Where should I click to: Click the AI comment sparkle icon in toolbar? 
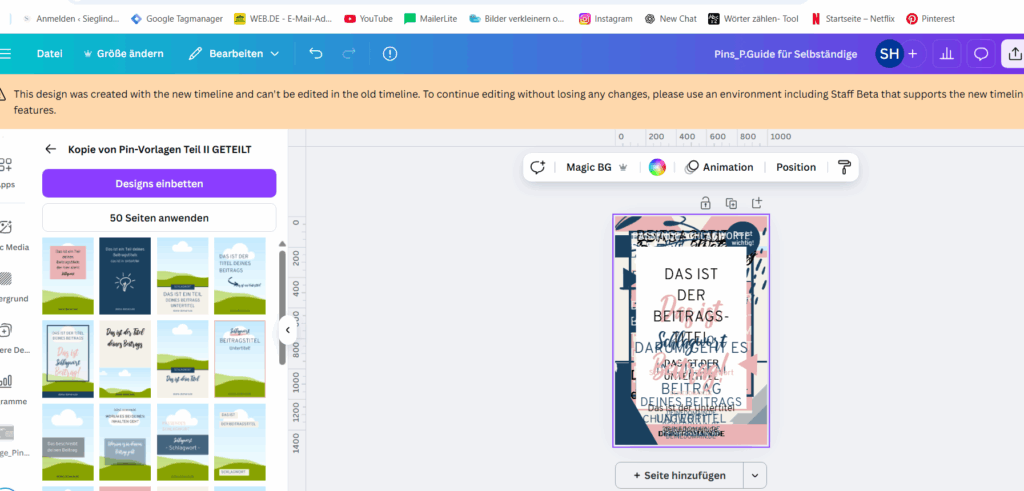pyautogui.click(x=538, y=167)
